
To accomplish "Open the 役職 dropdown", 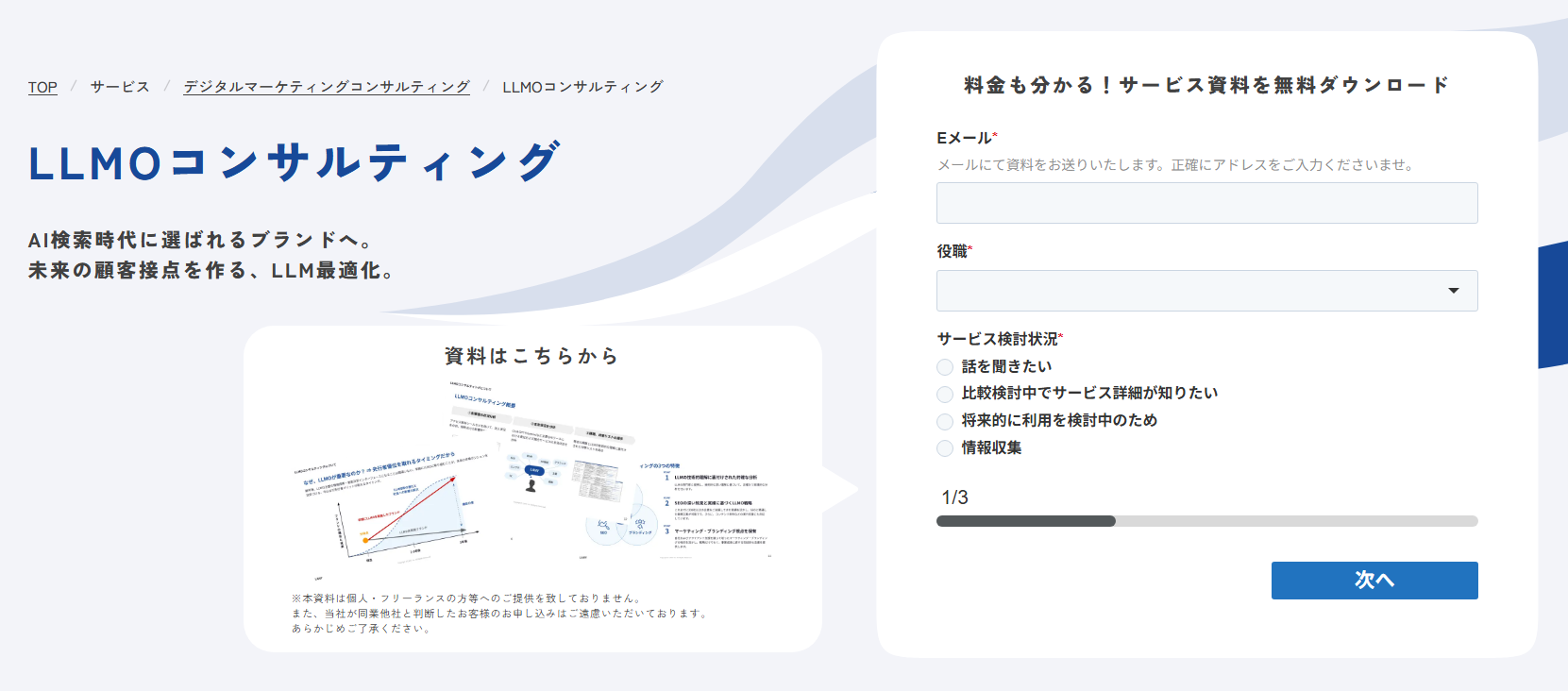I will (1206, 291).
